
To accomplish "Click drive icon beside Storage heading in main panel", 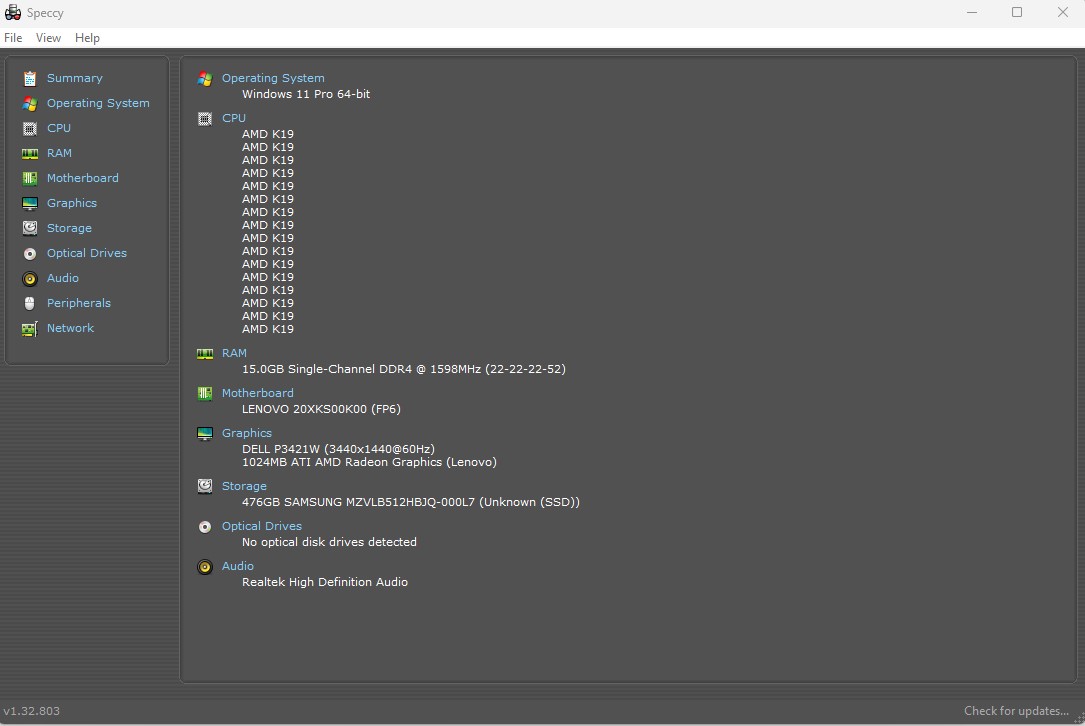I will [x=205, y=487].
